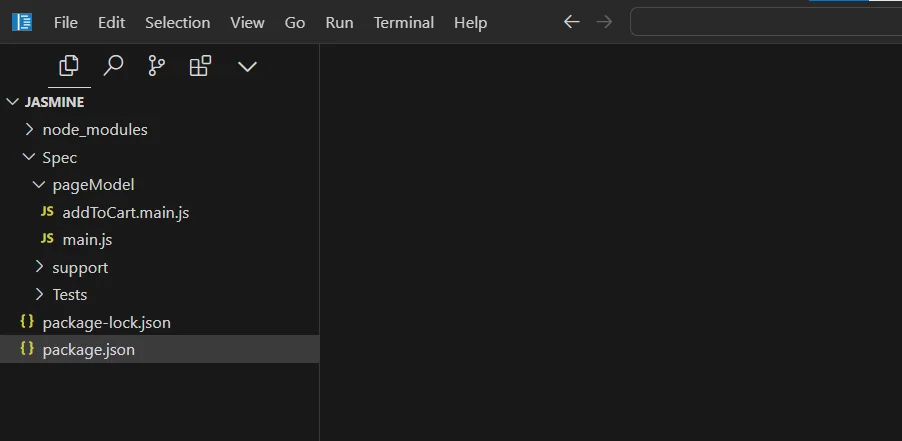This screenshot has width=902, height=441.
Task: Open the Source Control icon
Action: 157,66
